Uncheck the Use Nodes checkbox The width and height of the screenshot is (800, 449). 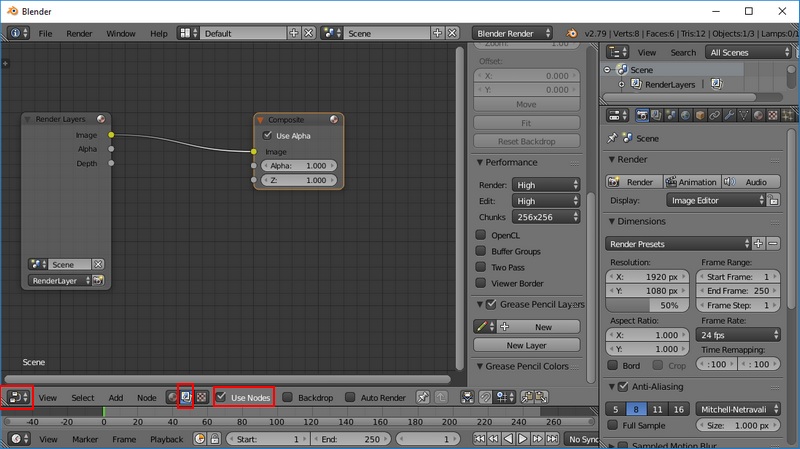tap(221, 396)
